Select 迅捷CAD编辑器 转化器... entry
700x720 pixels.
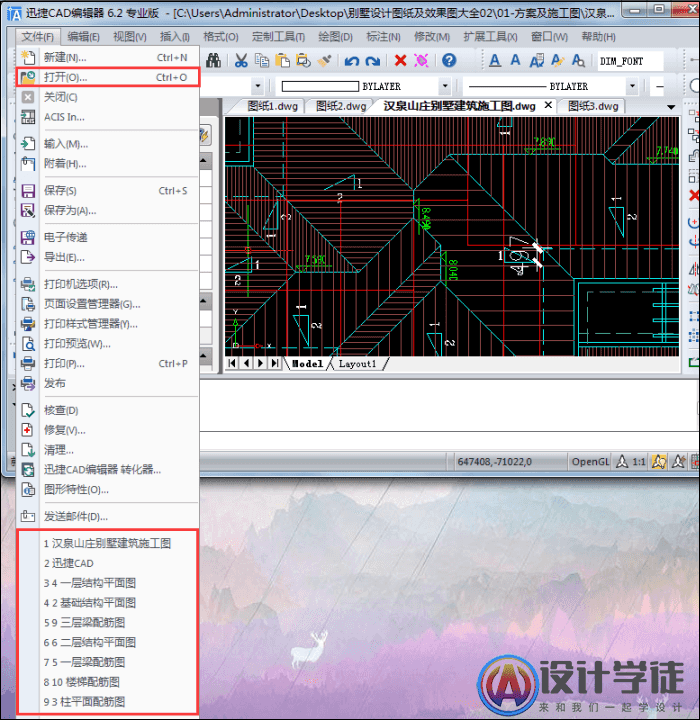click(x=108, y=469)
